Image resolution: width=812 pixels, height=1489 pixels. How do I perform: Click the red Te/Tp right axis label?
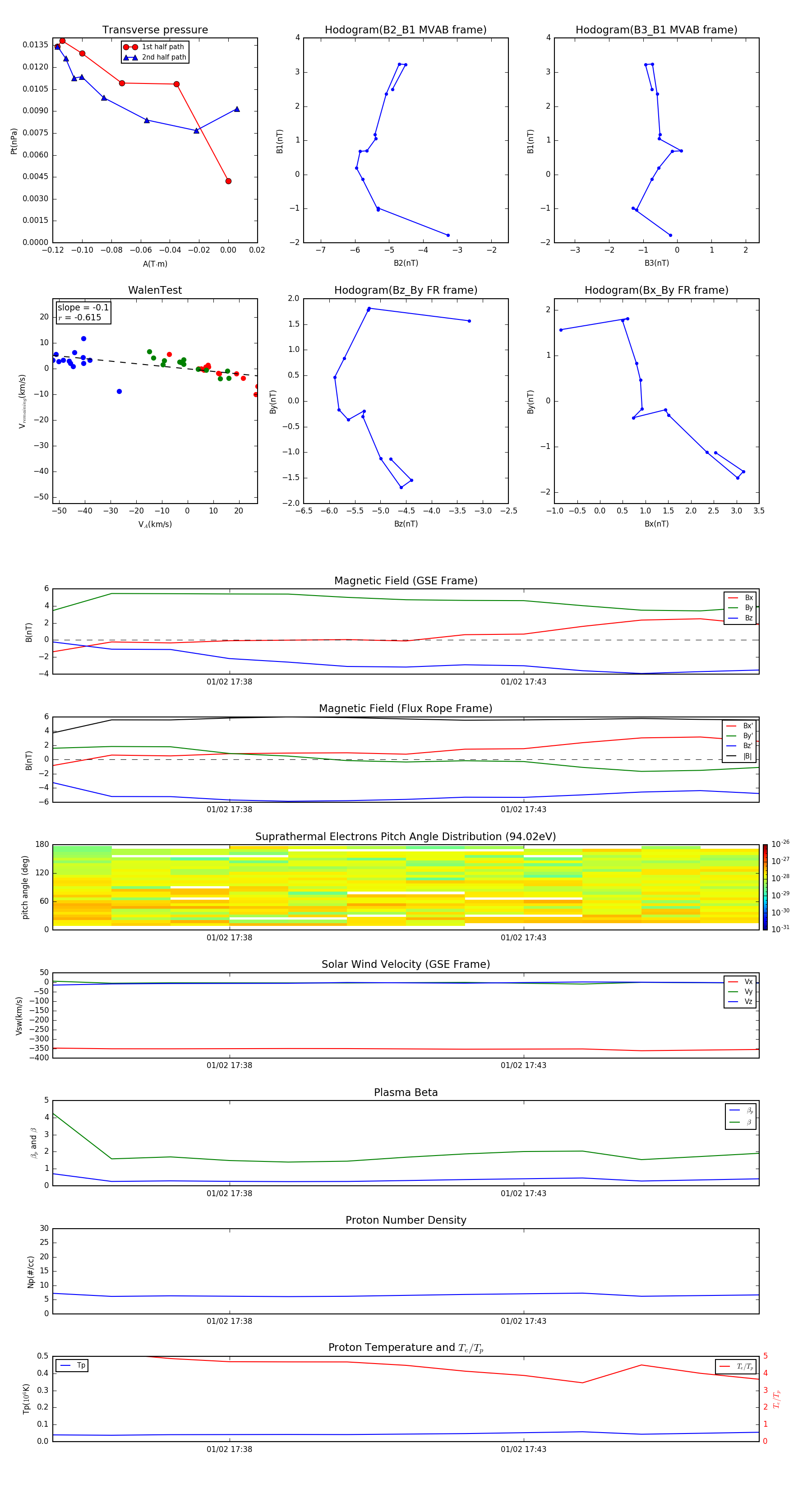click(x=777, y=1399)
